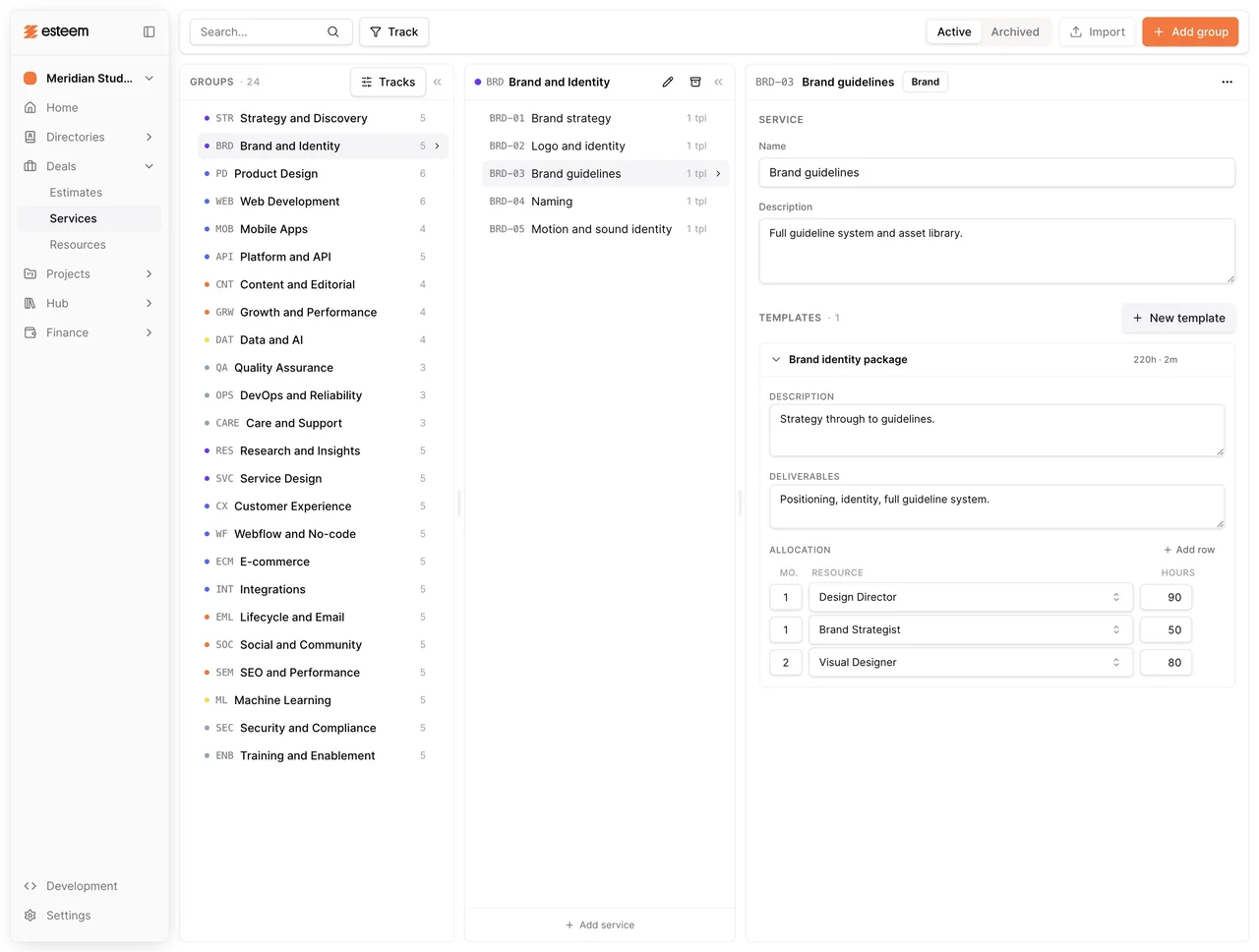Click the Home icon in sidebar
The image size is (1259, 952).
(30, 107)
